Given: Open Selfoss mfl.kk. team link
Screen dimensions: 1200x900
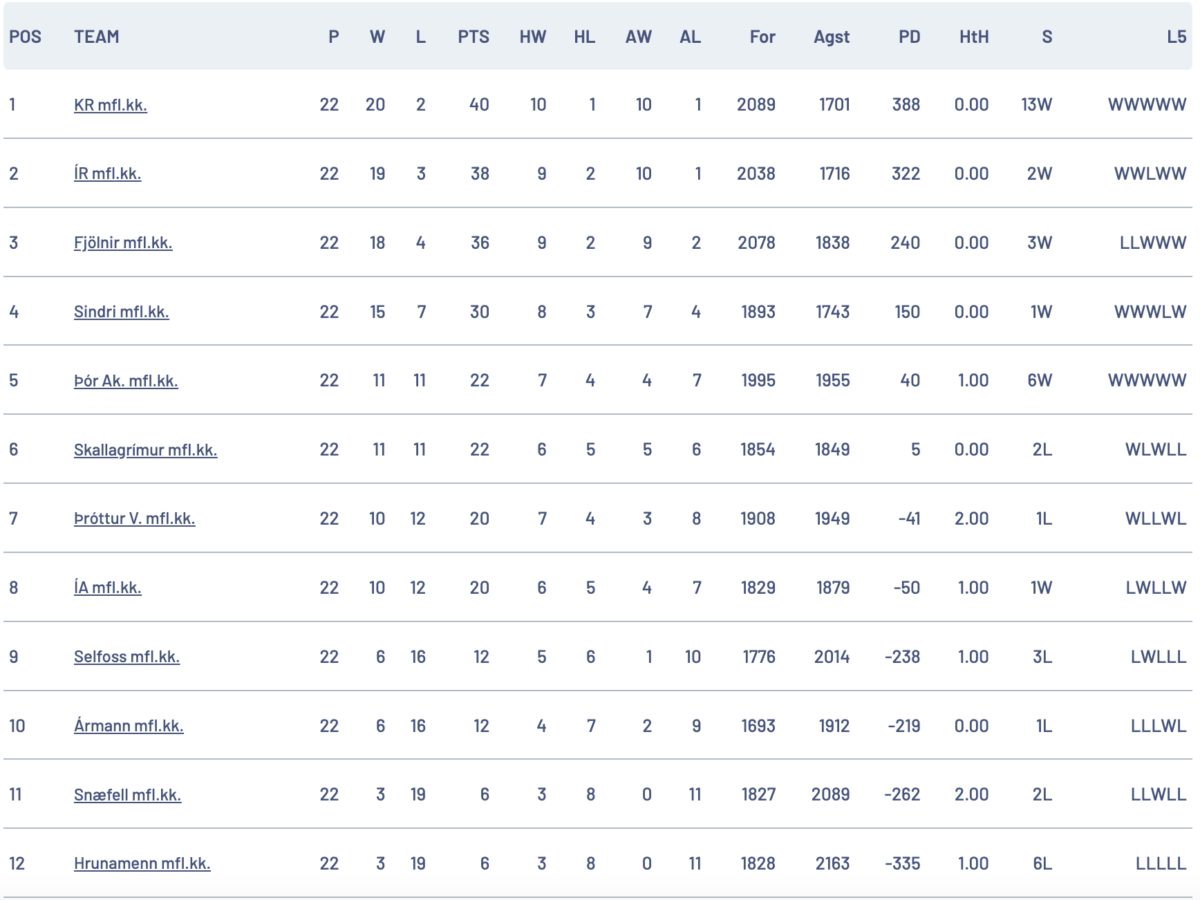Looking at the screenshot, I should click(x=126, y=657).
